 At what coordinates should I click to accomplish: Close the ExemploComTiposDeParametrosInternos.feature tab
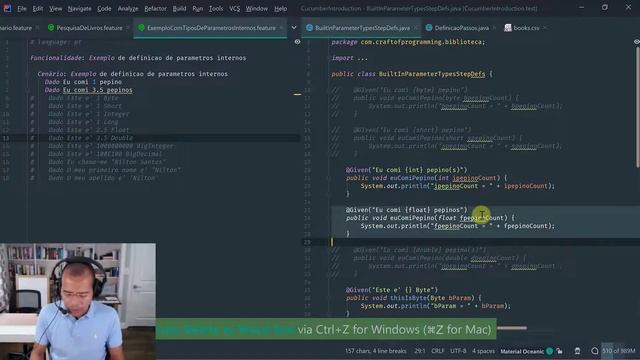[281, 28]
